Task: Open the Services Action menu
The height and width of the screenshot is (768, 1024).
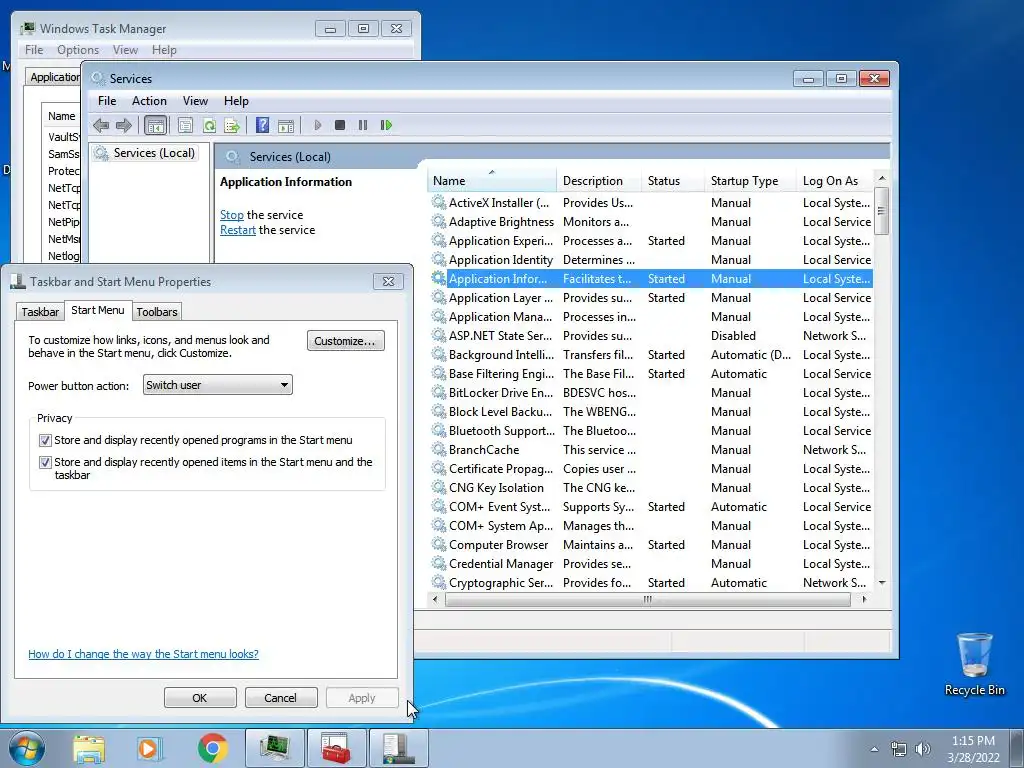Action: tap(149, 101)
